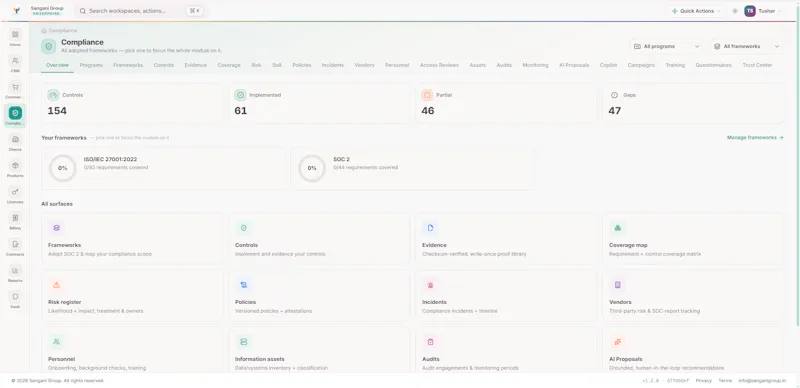
Task: Click the Vendors card icon
Action: [618, 285]
